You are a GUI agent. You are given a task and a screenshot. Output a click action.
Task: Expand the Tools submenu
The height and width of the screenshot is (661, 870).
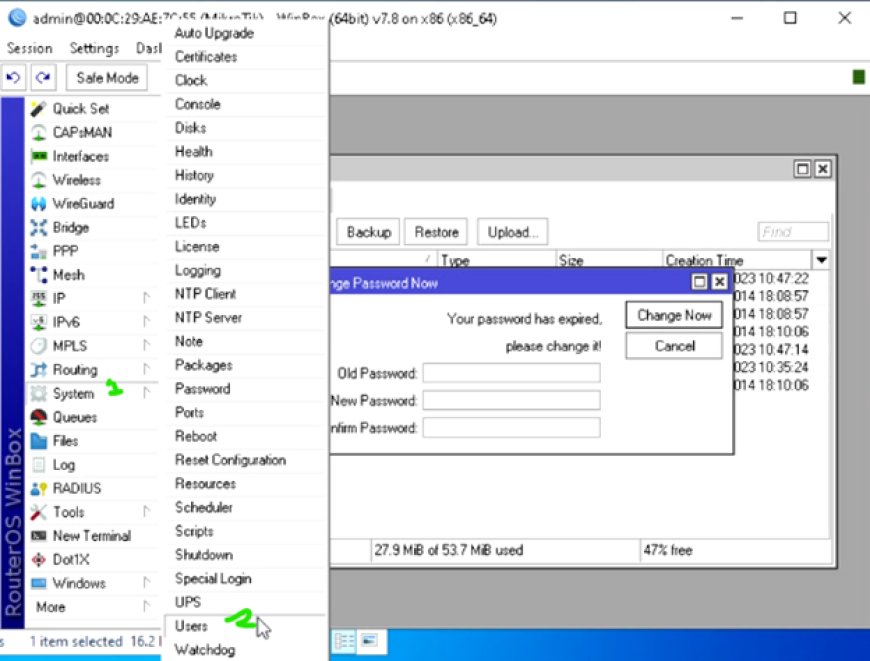point(146,512)
